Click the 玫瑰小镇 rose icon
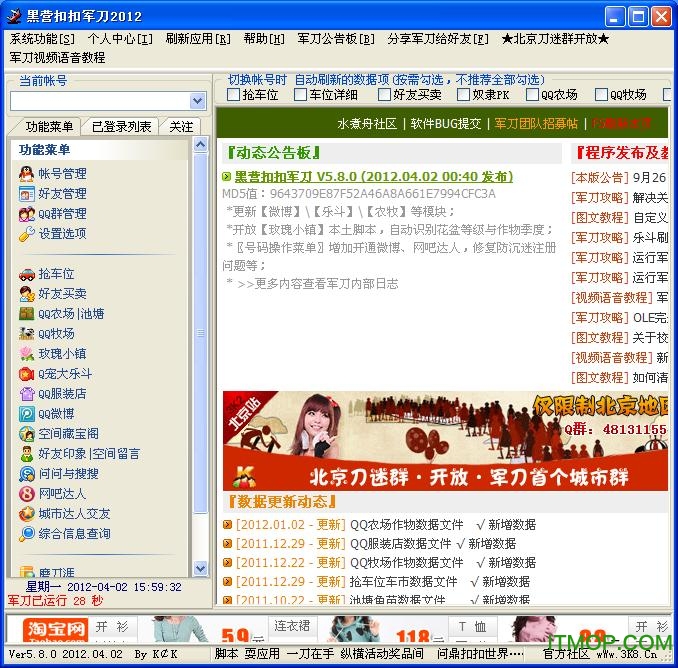Viewport: 678px width, 668px height. (x=27, y=353)
